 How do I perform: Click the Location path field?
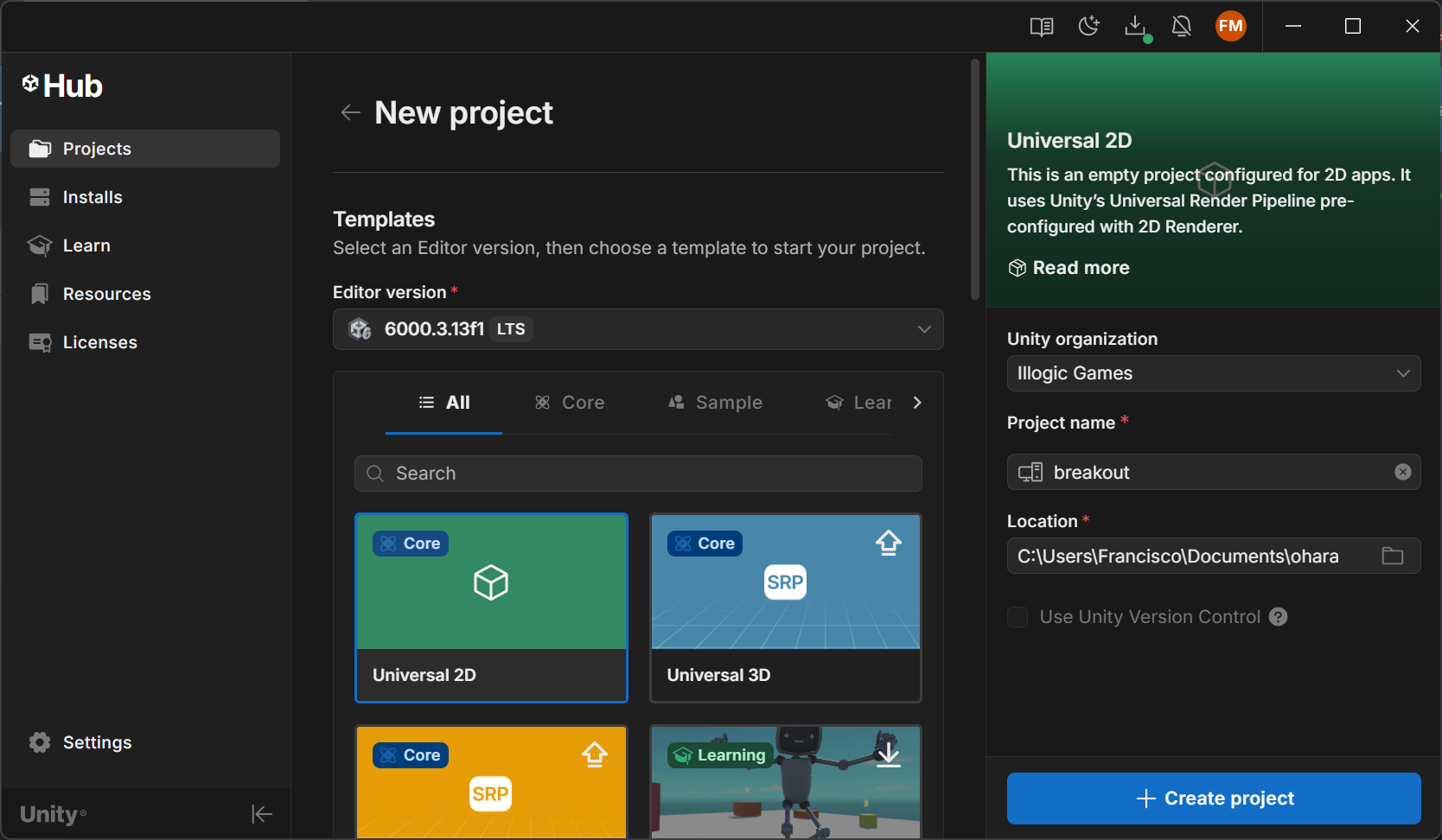coord(1214,556)
